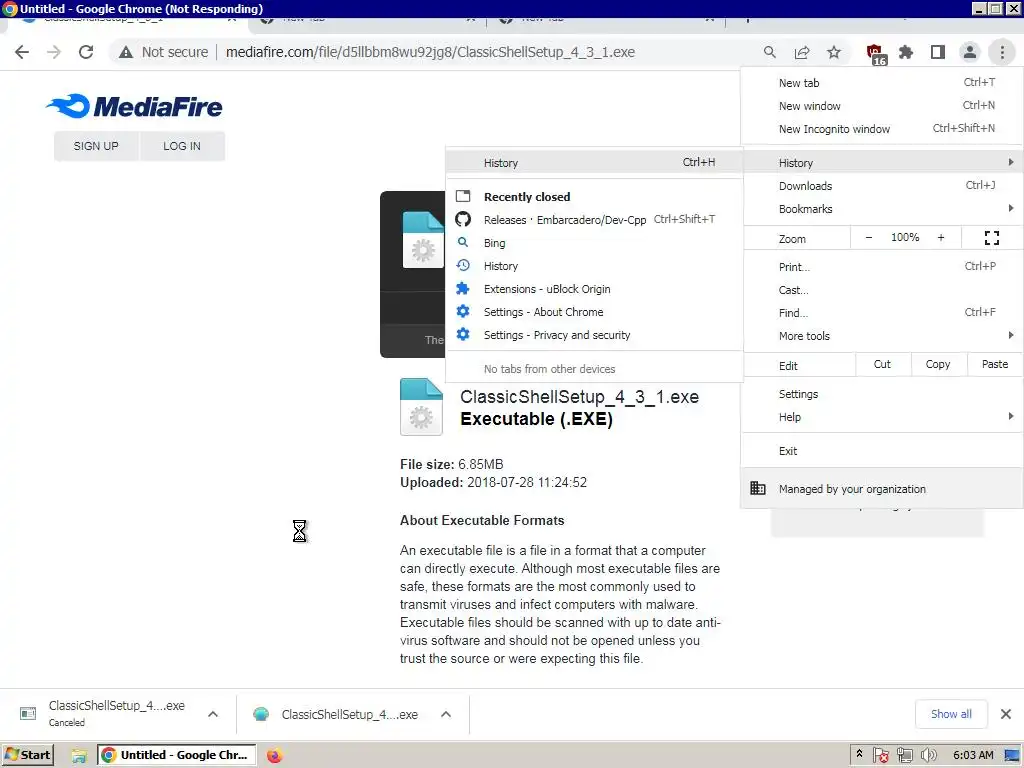
Task: Expand the Help submenu
Action: pyautogui.click(x=882, y=417)
